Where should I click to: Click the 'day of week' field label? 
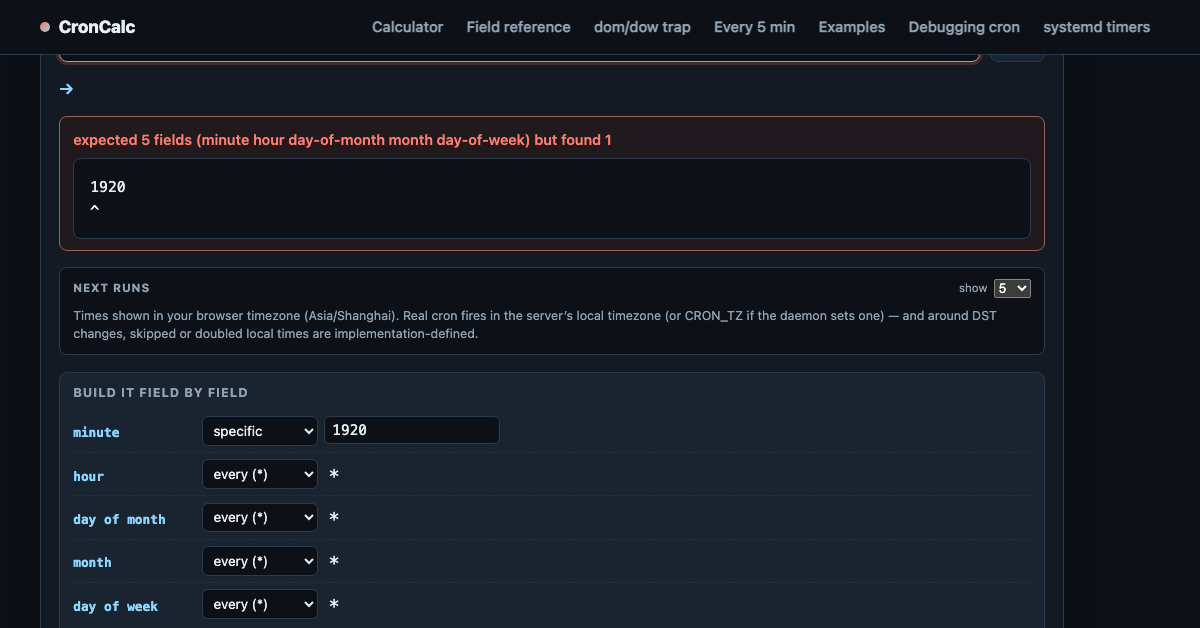[x=115, y=606]
